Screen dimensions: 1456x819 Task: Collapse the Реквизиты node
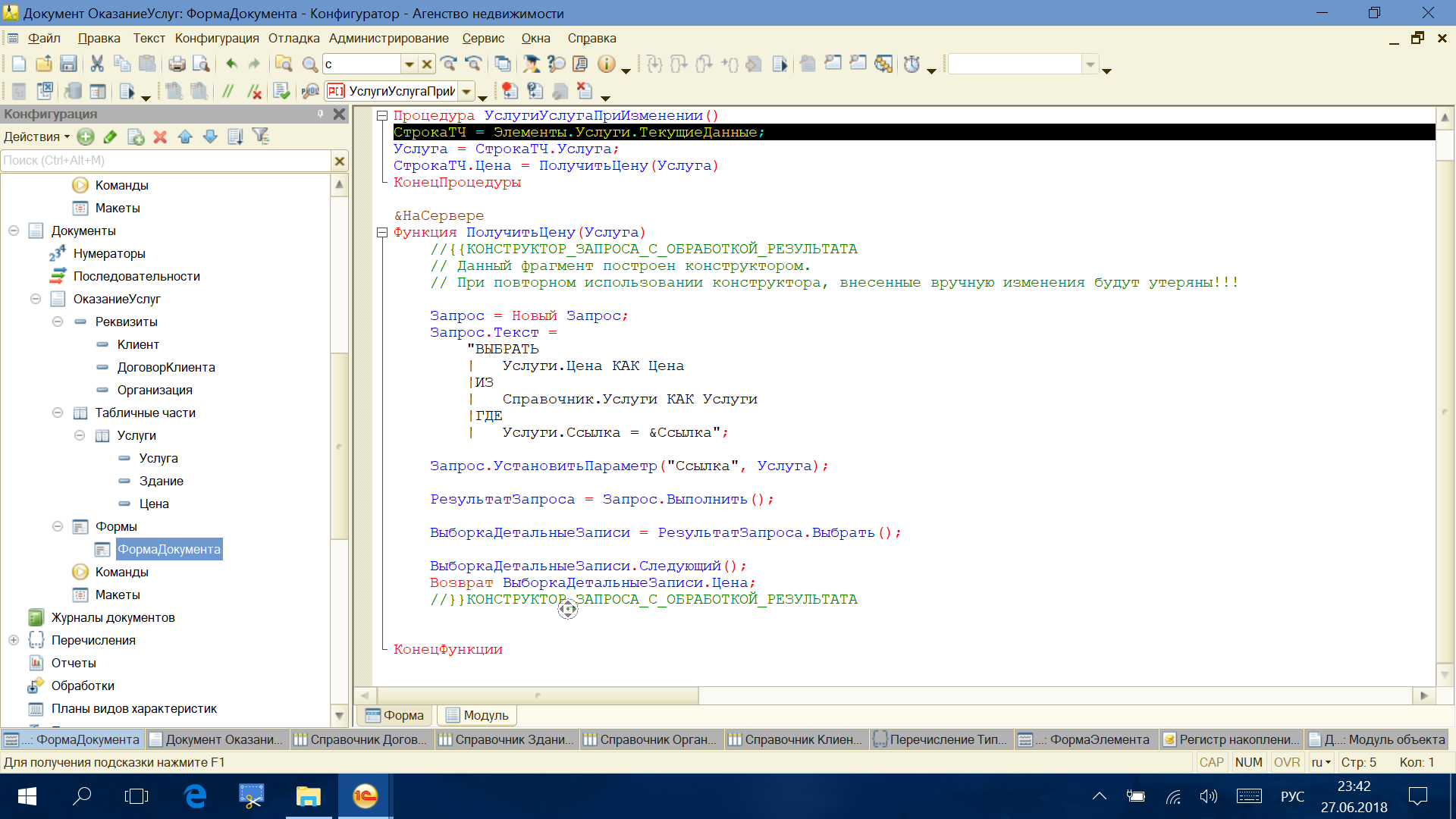point(58,322)
